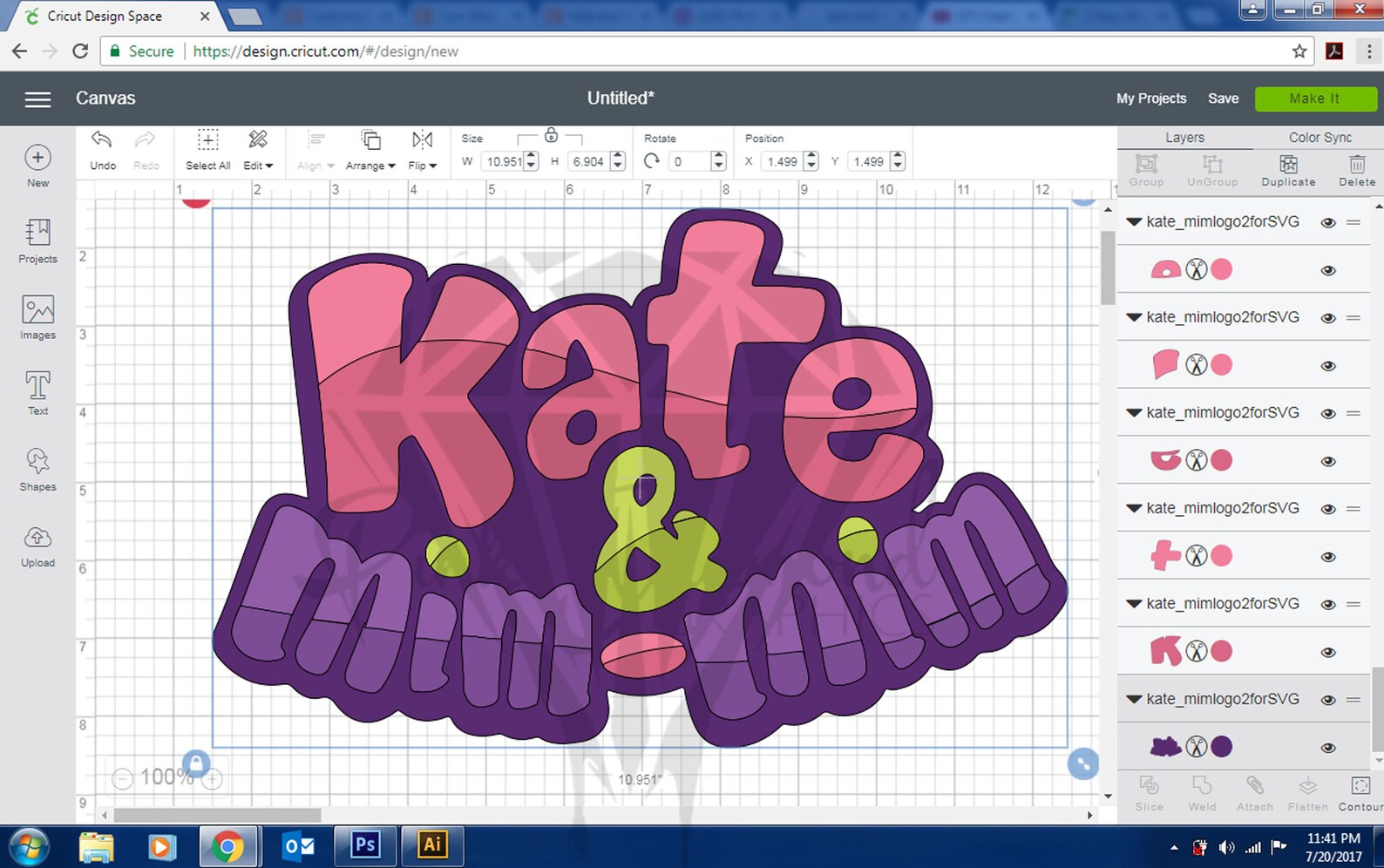Click the Slice tool
This screenshot has width=1384, height=868.
coord(1149,794)
